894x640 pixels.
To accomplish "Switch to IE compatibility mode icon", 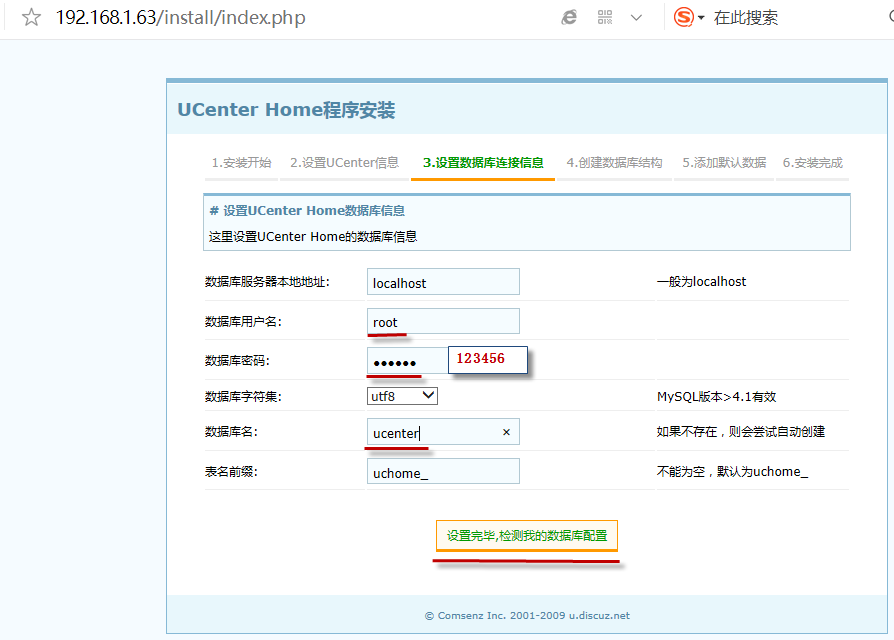I will tap(569, 18).
